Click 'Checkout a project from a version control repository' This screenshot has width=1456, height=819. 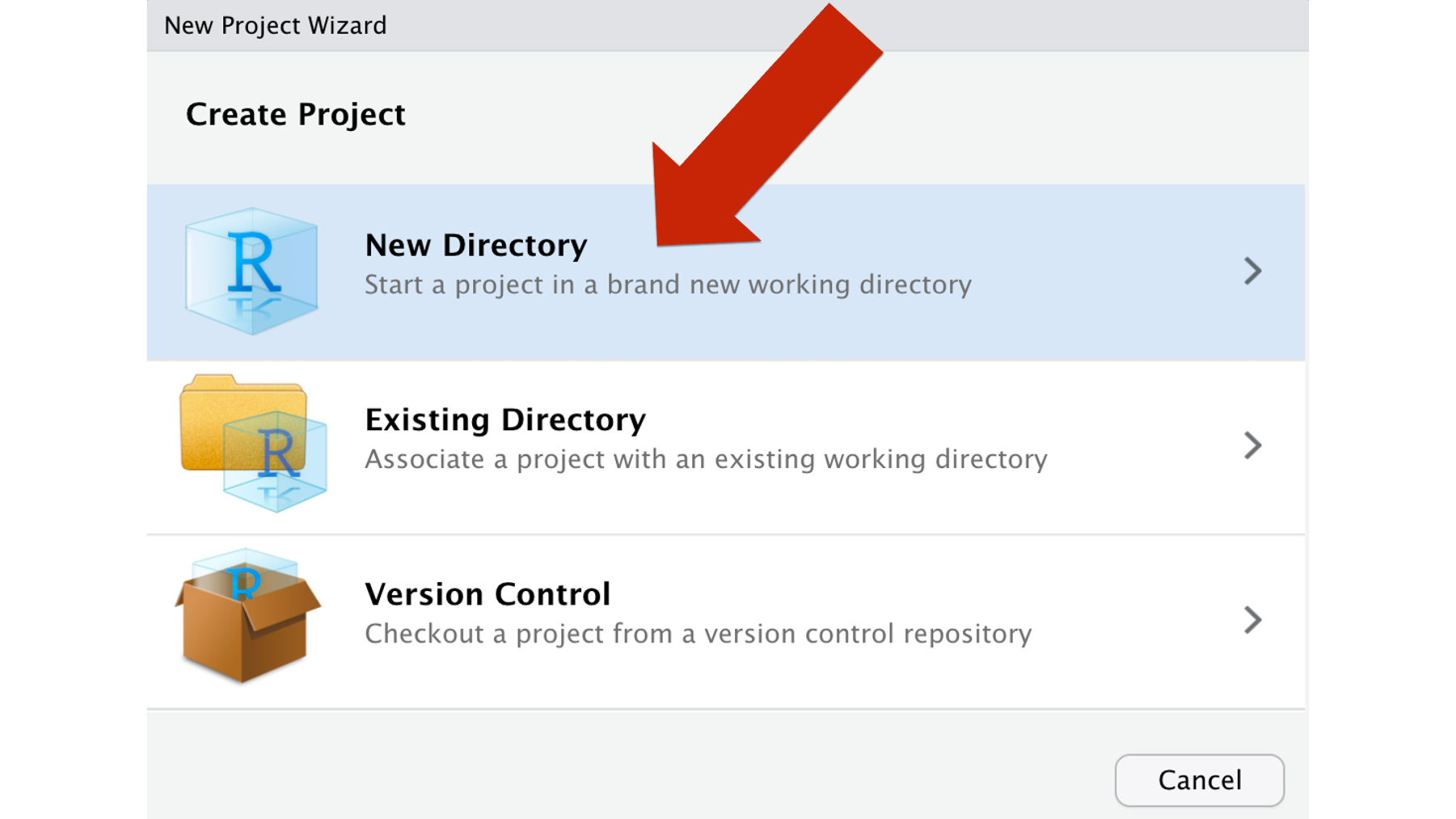click(x=698, y=634)
